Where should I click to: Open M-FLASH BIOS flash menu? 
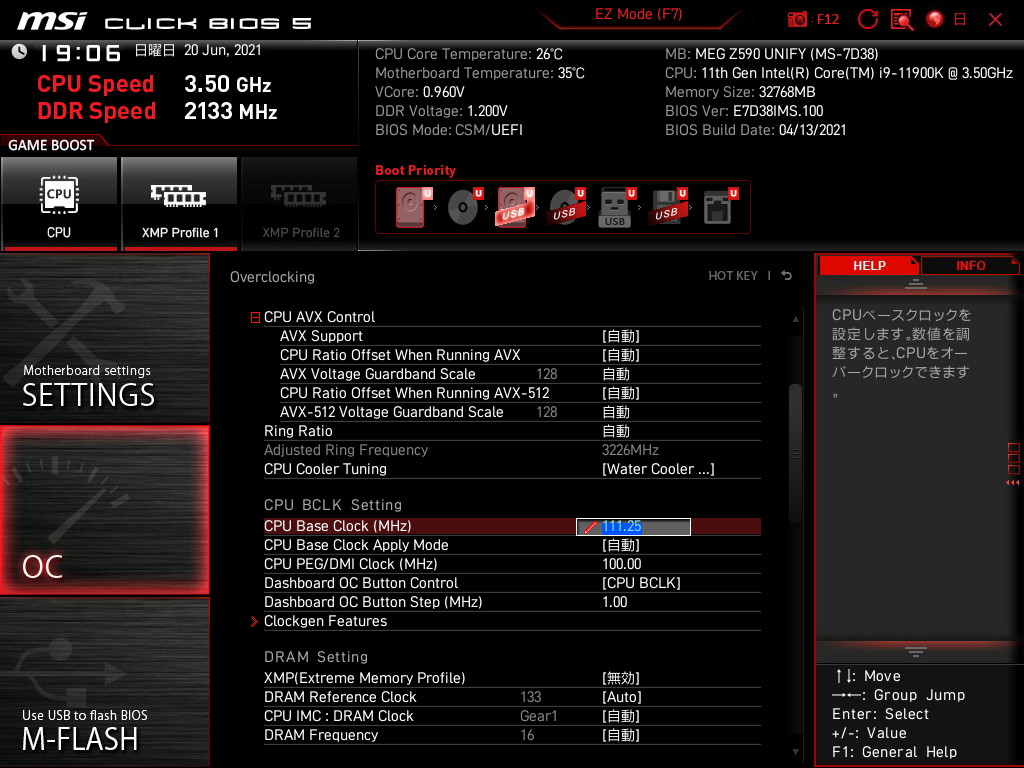coord(104,682)
